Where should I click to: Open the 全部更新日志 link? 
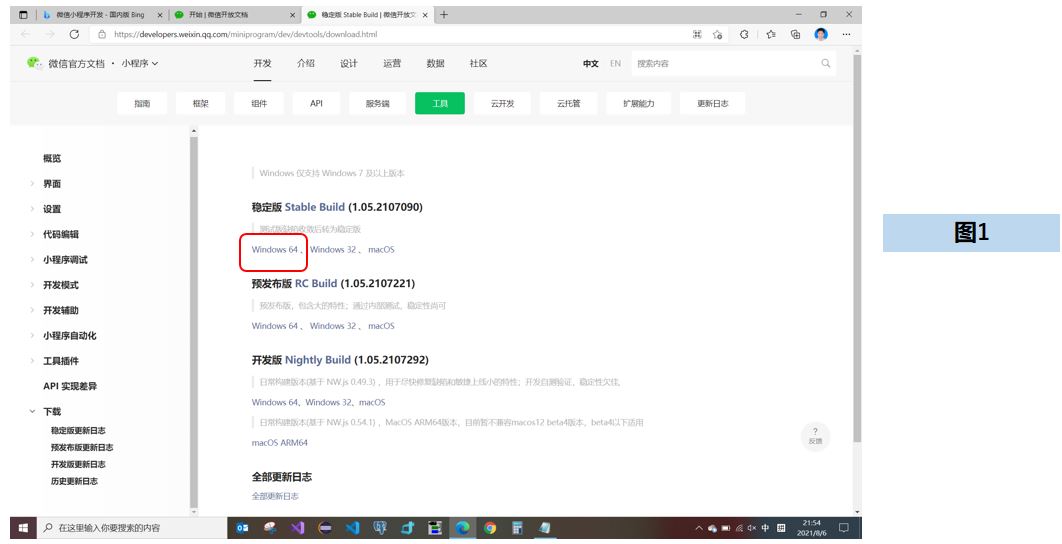pos(275,496)
